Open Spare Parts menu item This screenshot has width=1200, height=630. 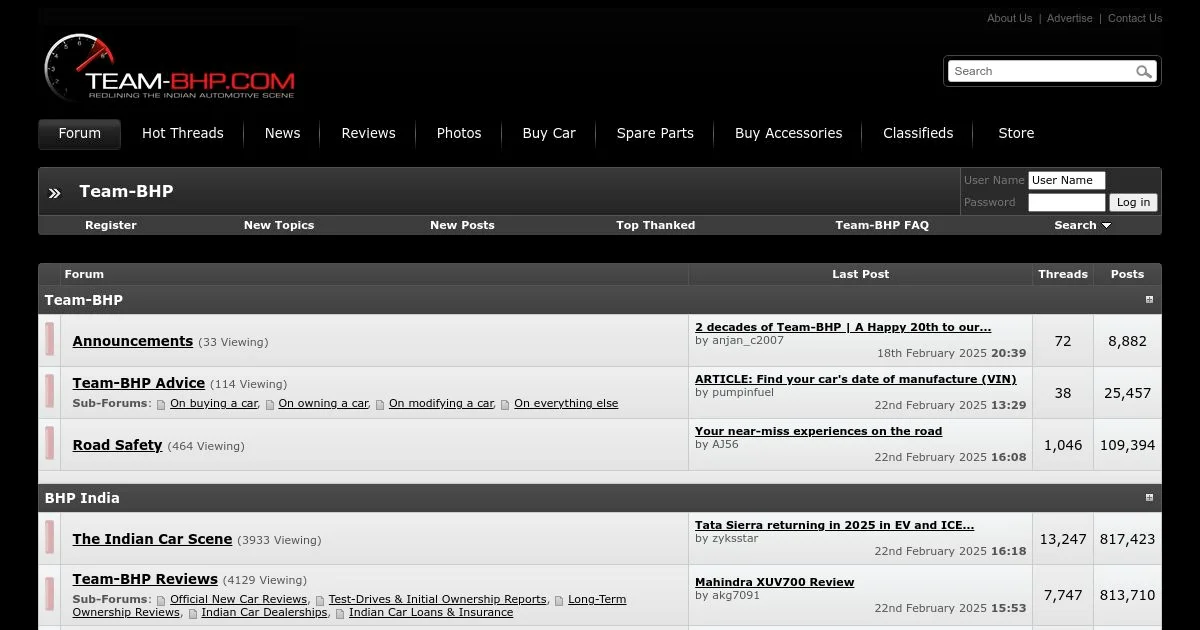pyautogui.click(x=655, y=134)
